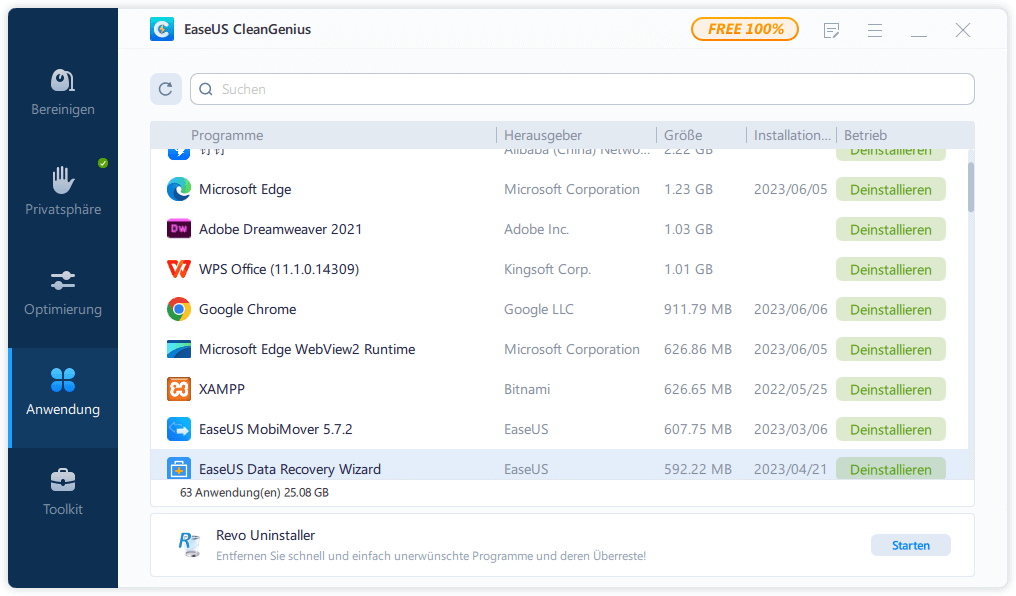Click the 626.65 MB size value
1016x596 pixels.
tap(698, 389)
